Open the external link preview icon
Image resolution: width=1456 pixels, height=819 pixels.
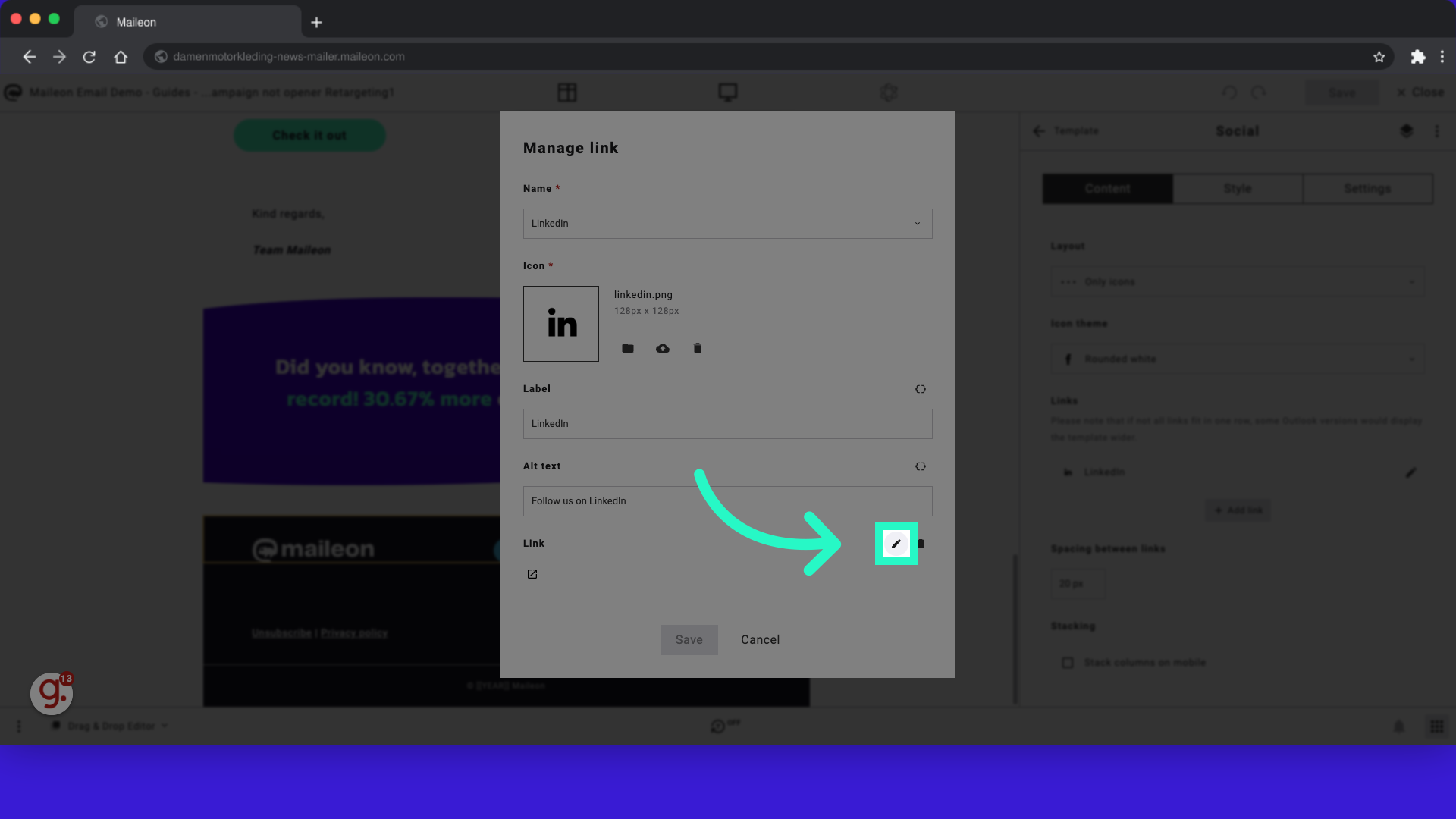click(532, 574)
